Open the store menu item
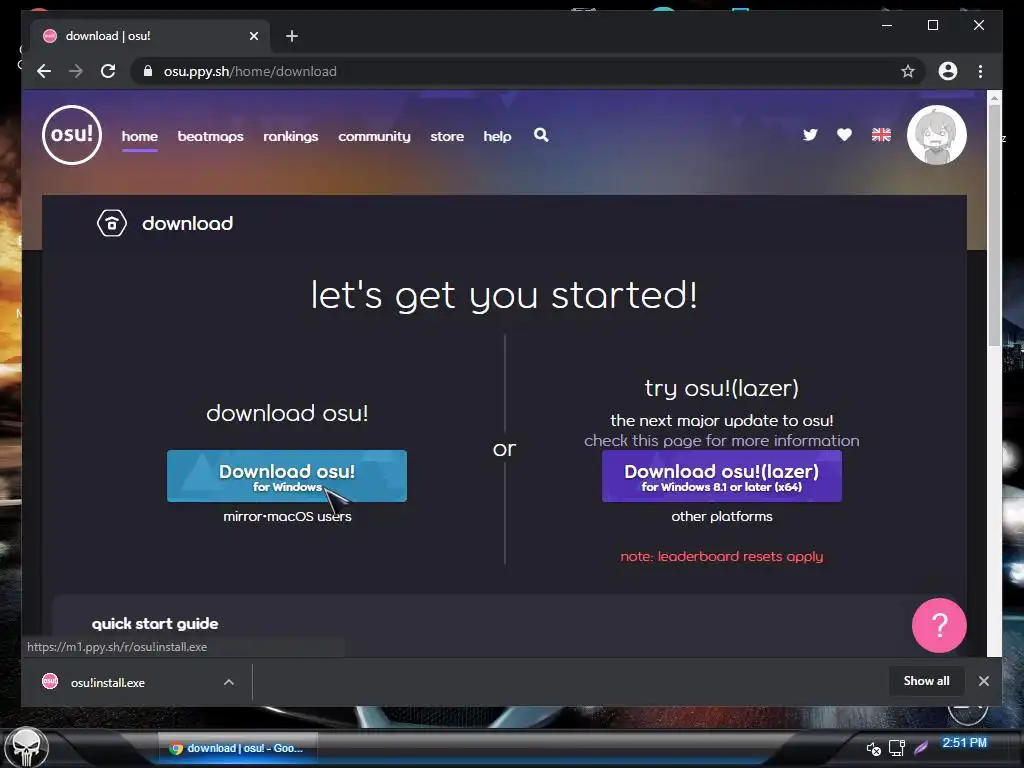This screenshot has width=1024, height=768. (x=447, y=136)
